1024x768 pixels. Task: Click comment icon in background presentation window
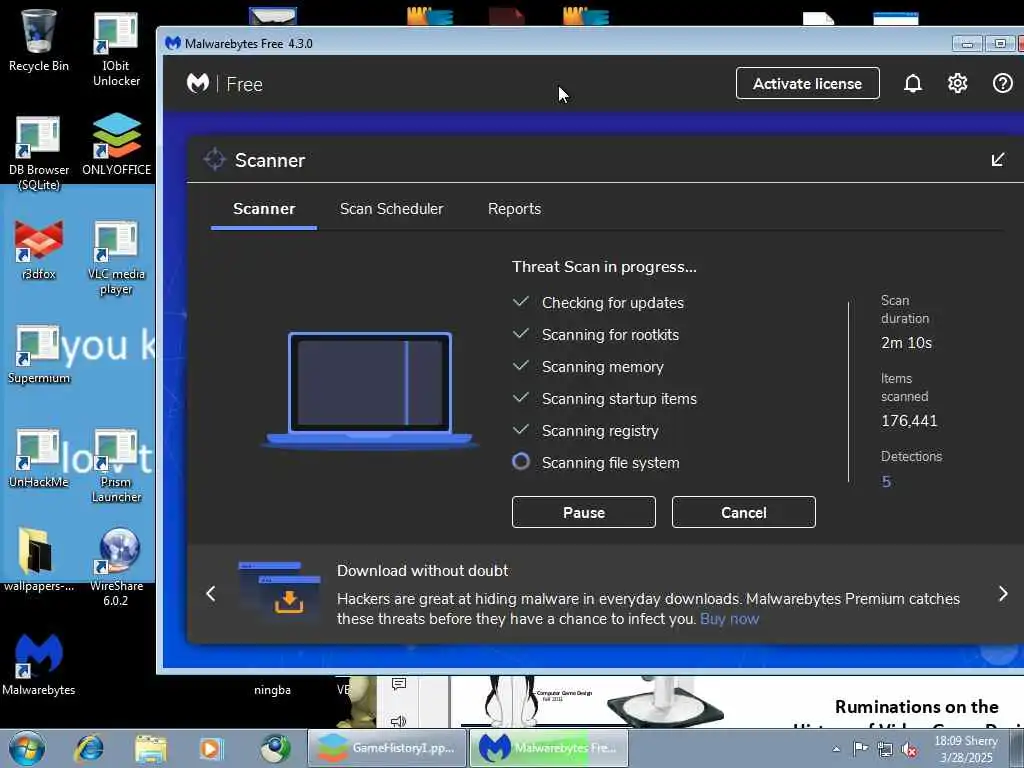click(399, 684)
